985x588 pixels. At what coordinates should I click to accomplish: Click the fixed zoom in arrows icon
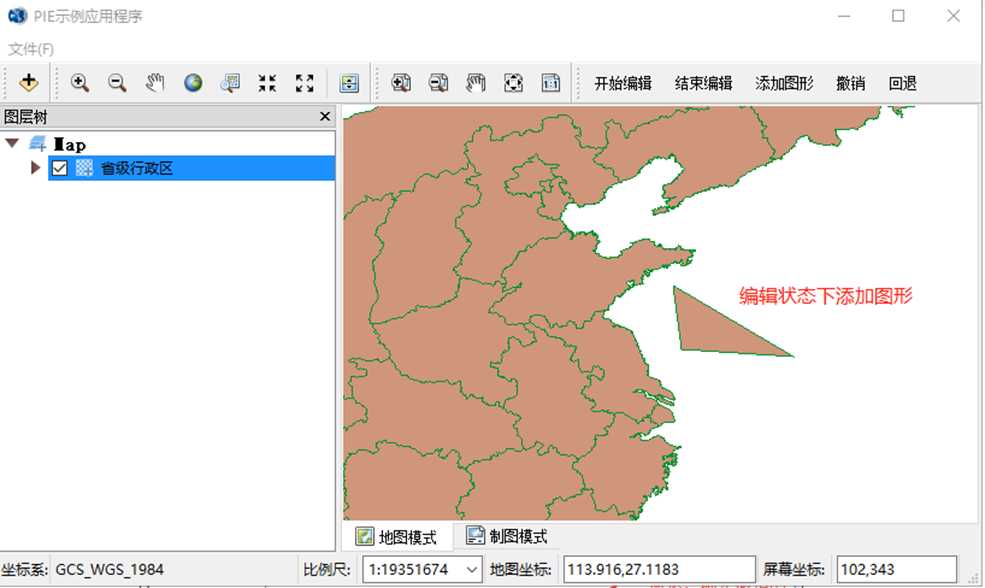pyautogui.click(x=267, y=82)
